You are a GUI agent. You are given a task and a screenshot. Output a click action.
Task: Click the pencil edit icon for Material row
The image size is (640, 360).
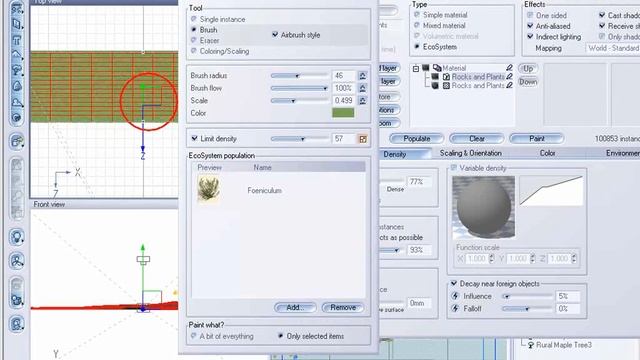[509, 68]
